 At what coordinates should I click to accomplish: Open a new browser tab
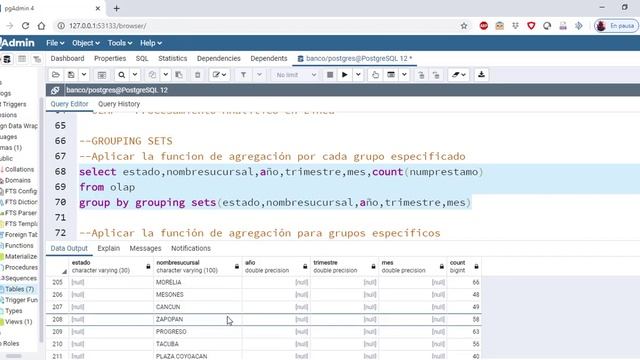tap(116, 8)
